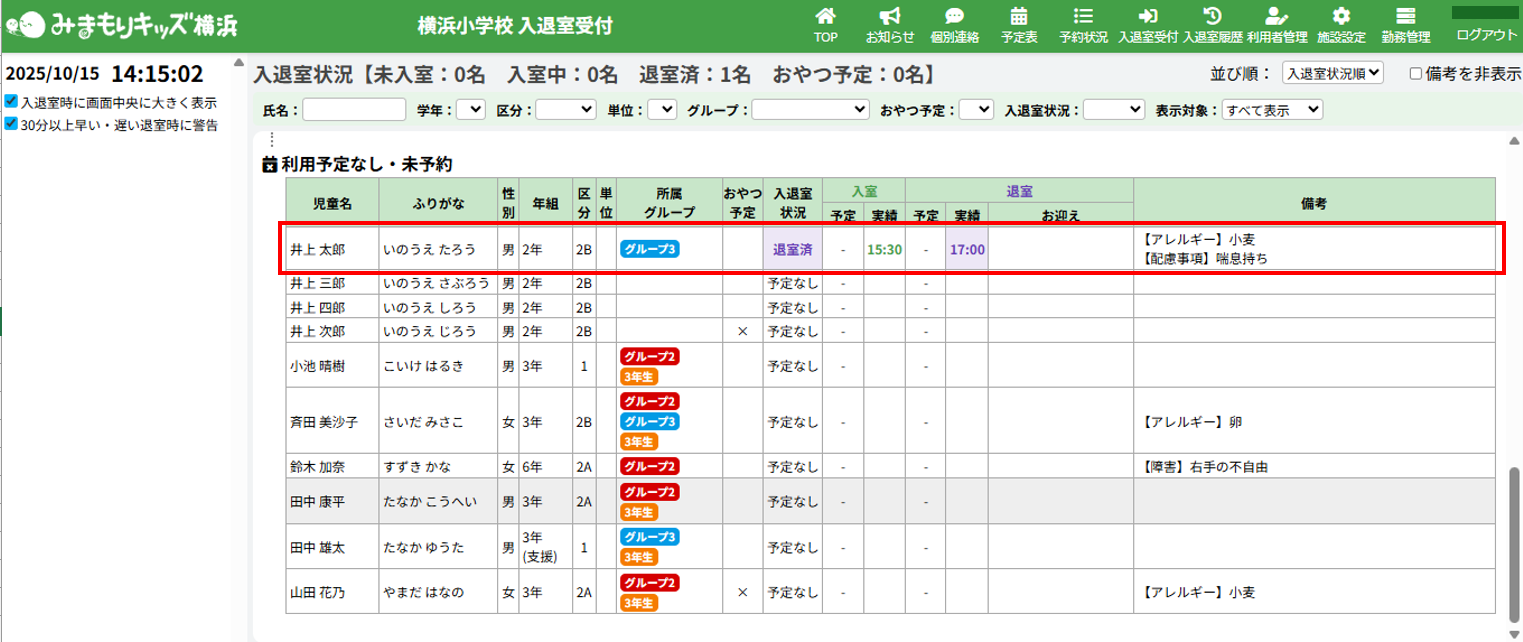Click the グループ3 badge for 井上 太郎
1523x642 pixels.
pos(650,249)
